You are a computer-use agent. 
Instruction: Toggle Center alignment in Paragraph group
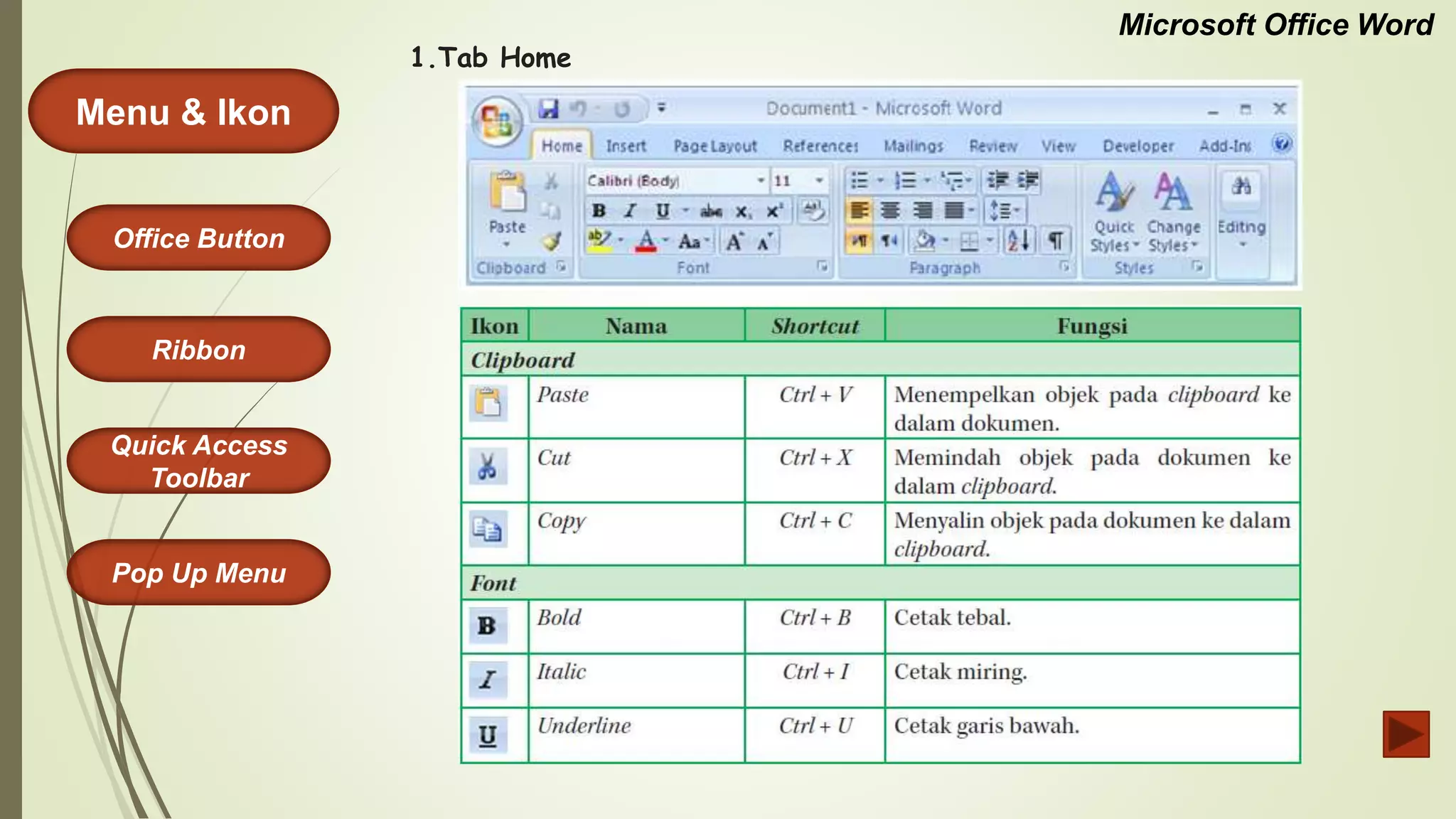pos(890,210)
